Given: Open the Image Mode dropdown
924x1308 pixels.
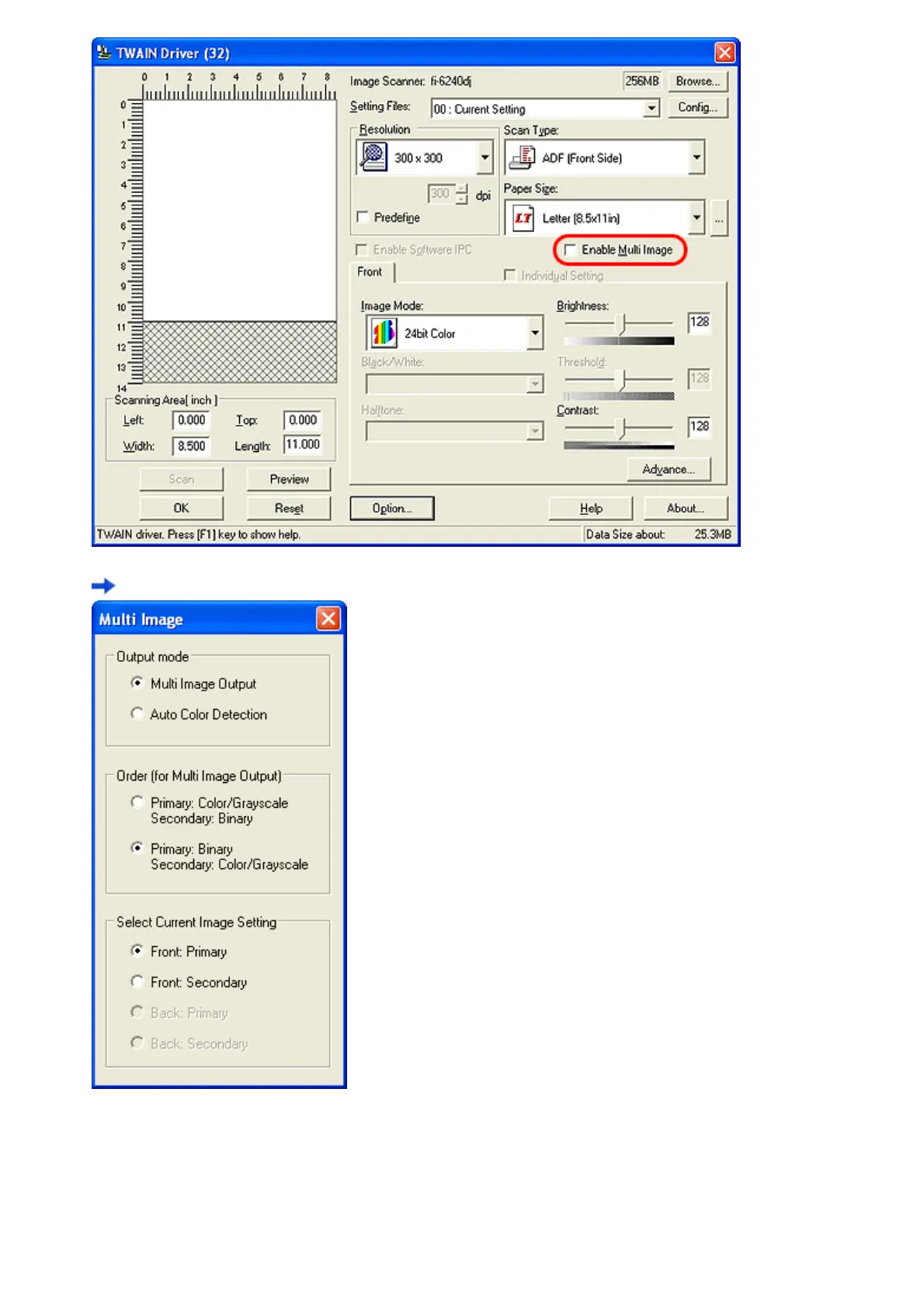Looking at the screenshot, I should tap(534, 333).
